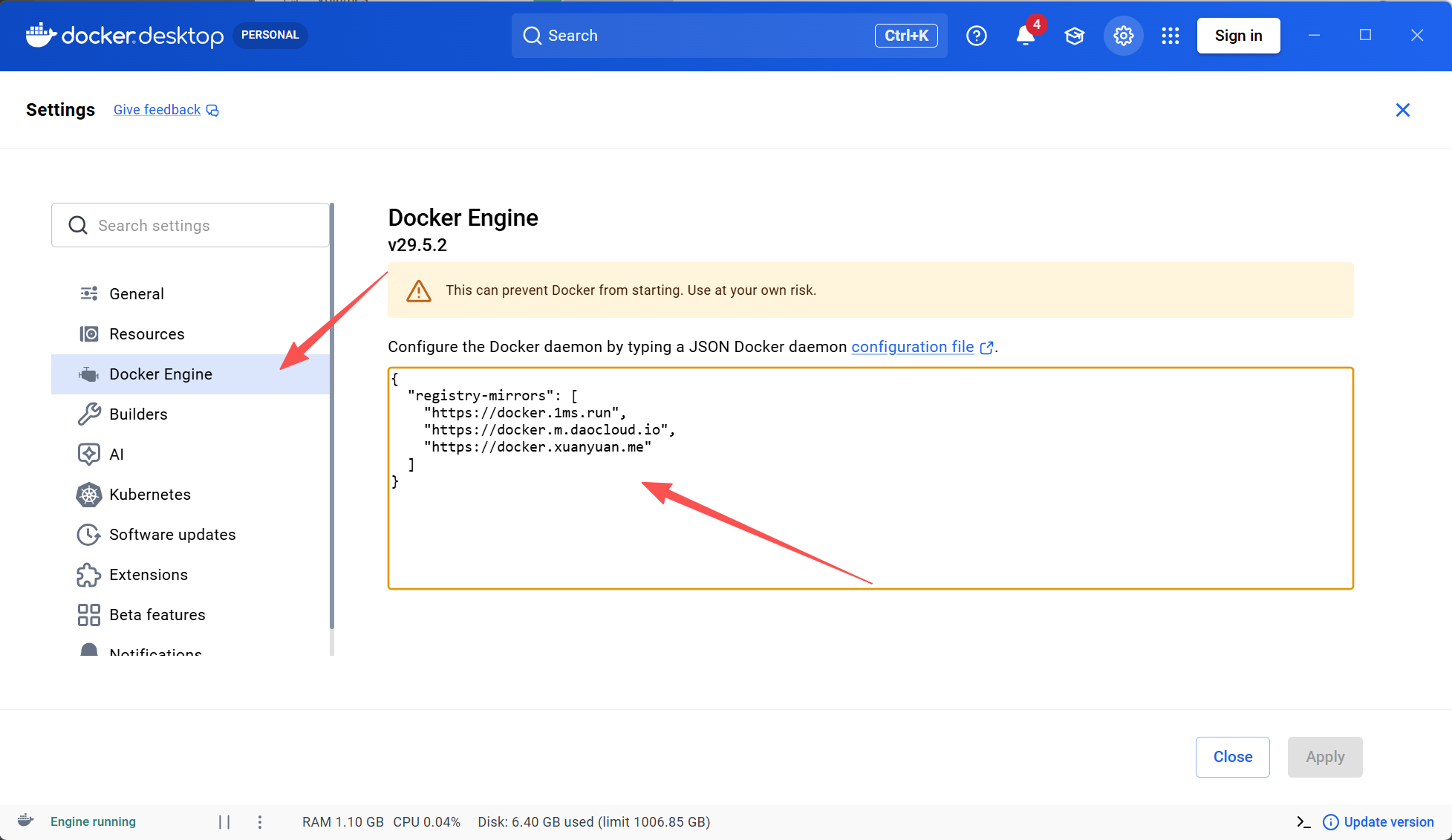
Task: Click the v29.5.2 version text
Action: tap(417, 245)
